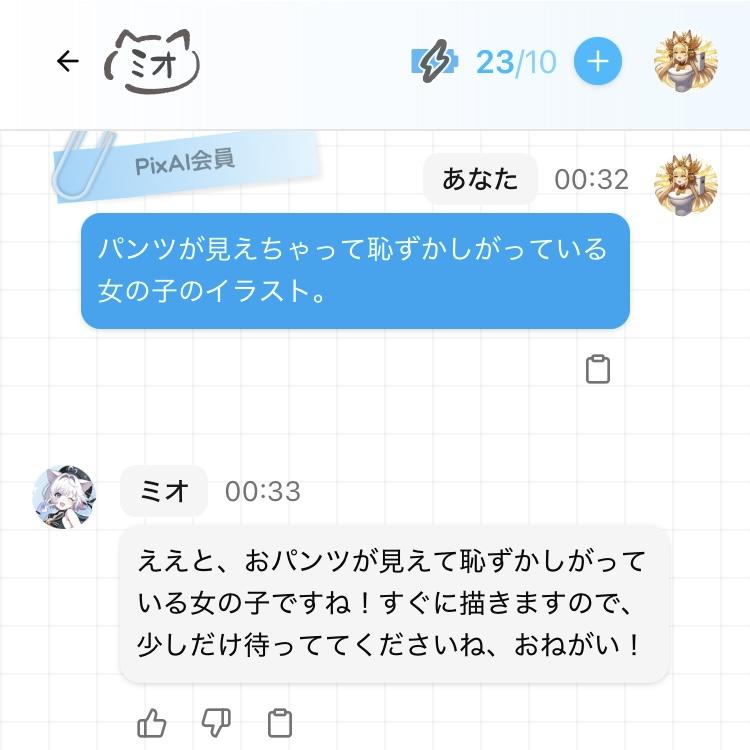
Task: Open ミオ's cat-girl avatar
Action: pyautogui.click(x=64, y=496)
